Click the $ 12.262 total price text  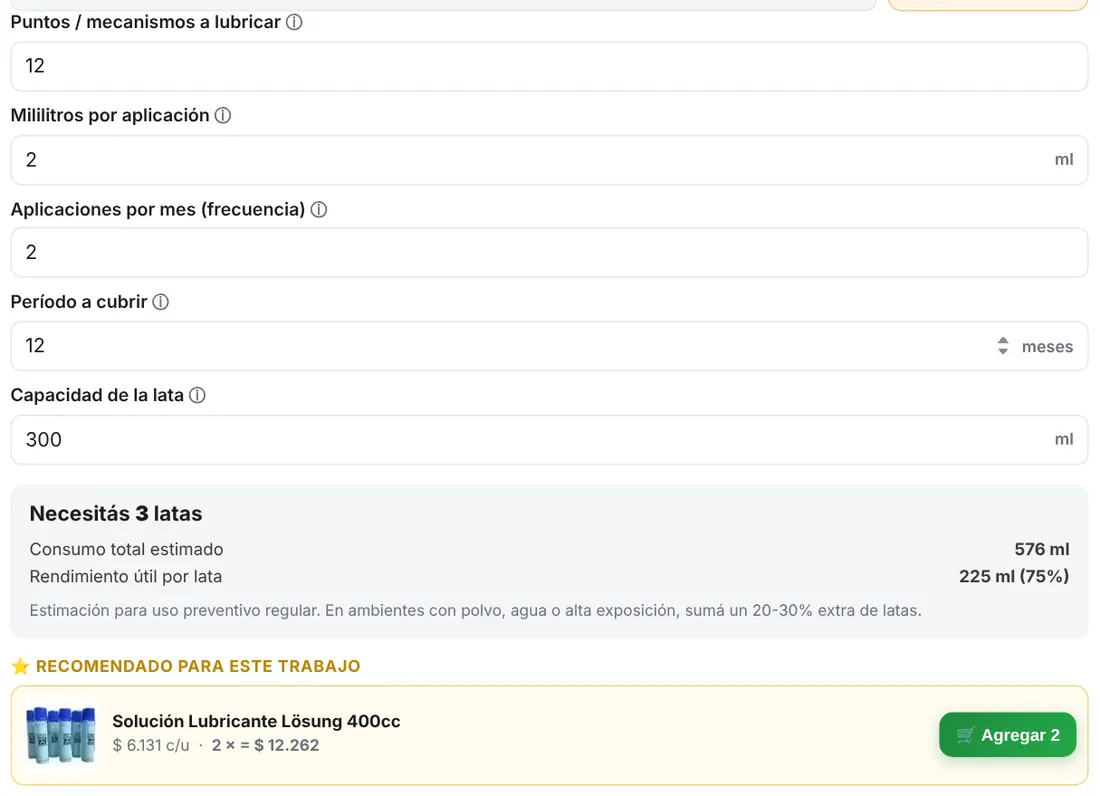286,746
